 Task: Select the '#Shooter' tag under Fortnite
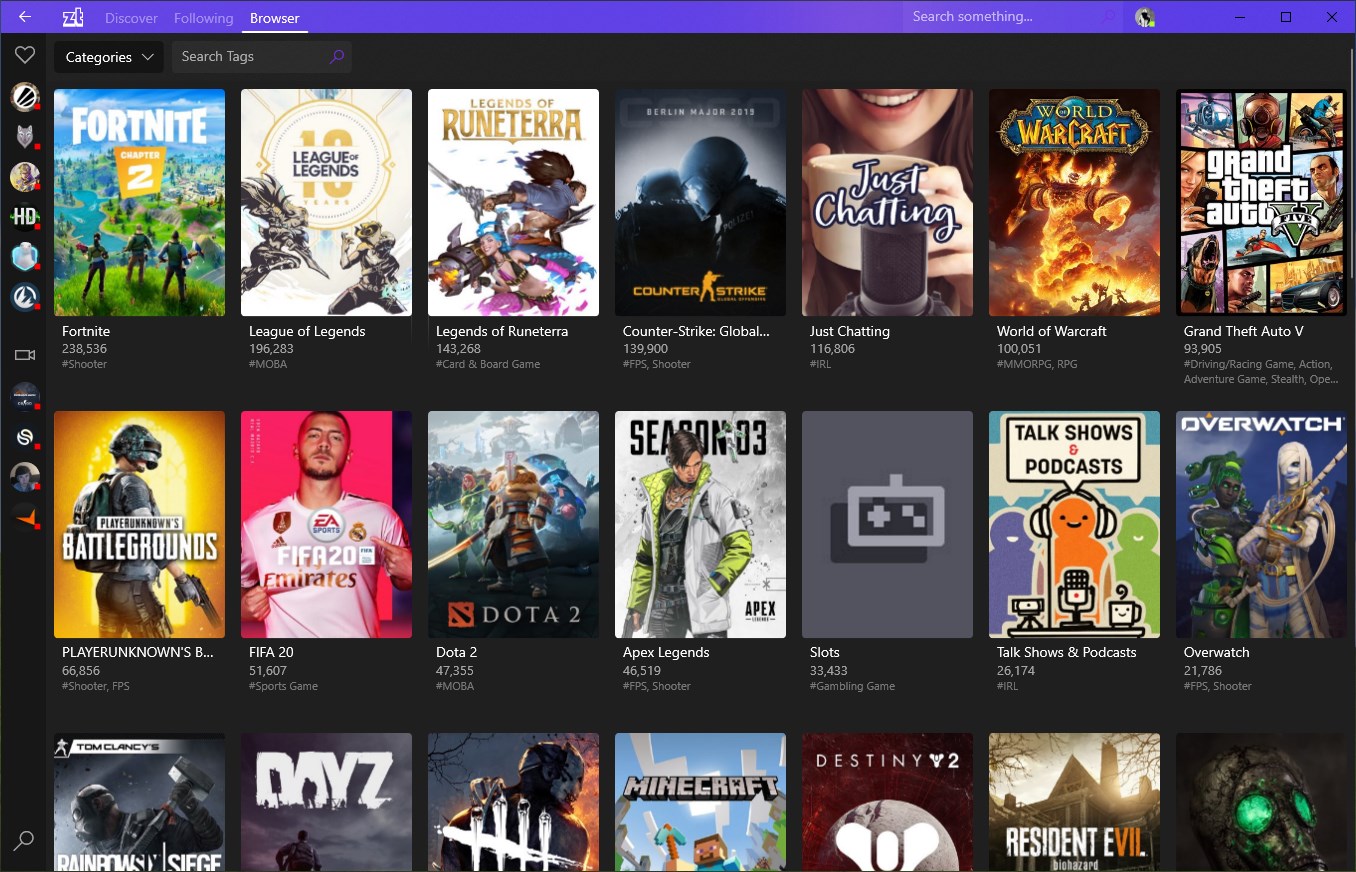[x=84, y=364]
